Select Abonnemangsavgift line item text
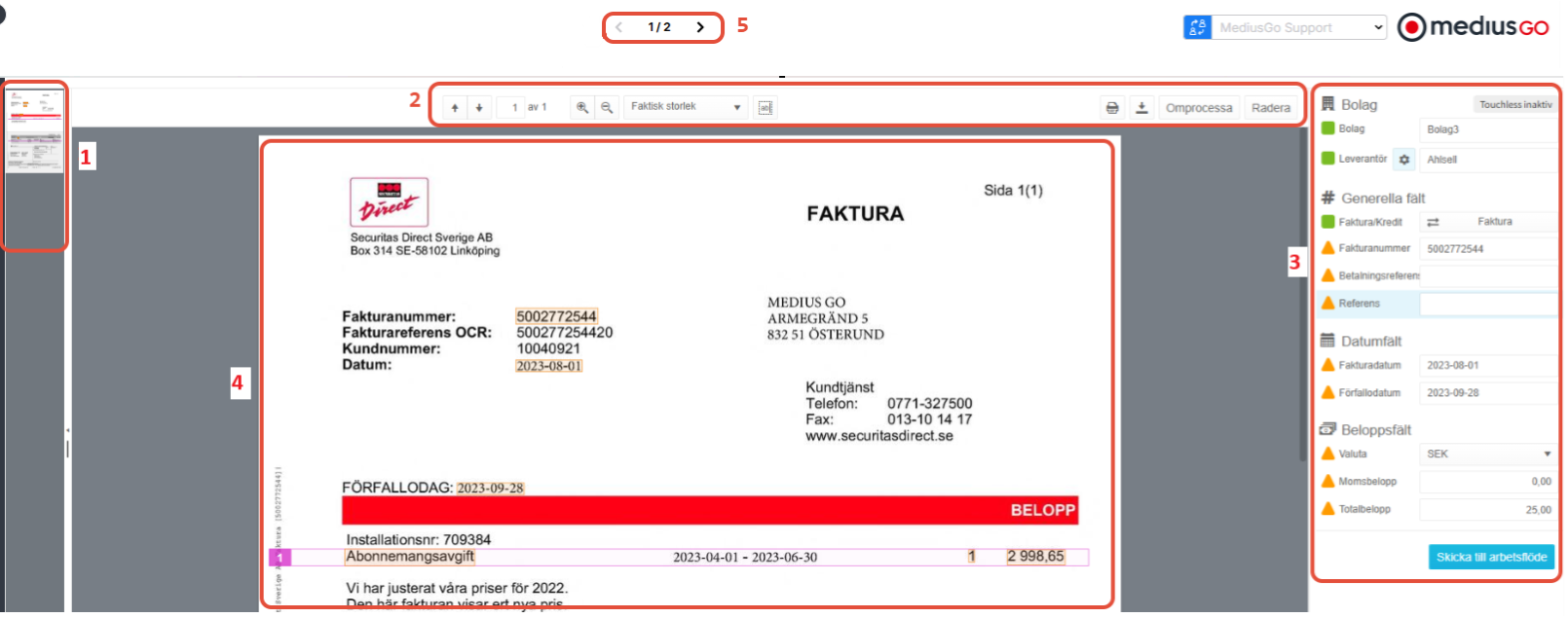Screen dimensions: 1568x618 coord(410,557)
